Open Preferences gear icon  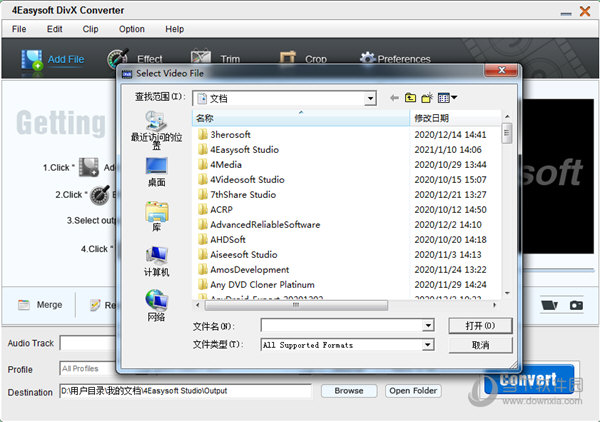(x=367, y=58)
